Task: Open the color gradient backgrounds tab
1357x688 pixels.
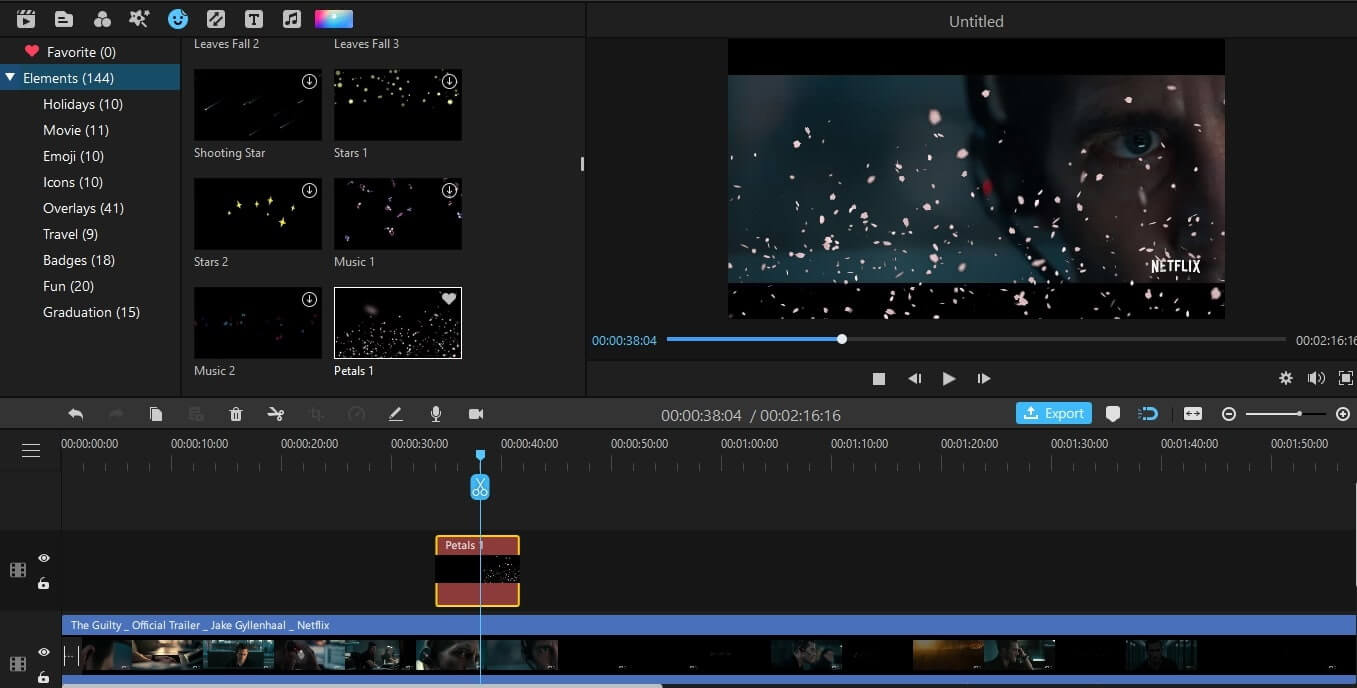Action: (333, 19)
